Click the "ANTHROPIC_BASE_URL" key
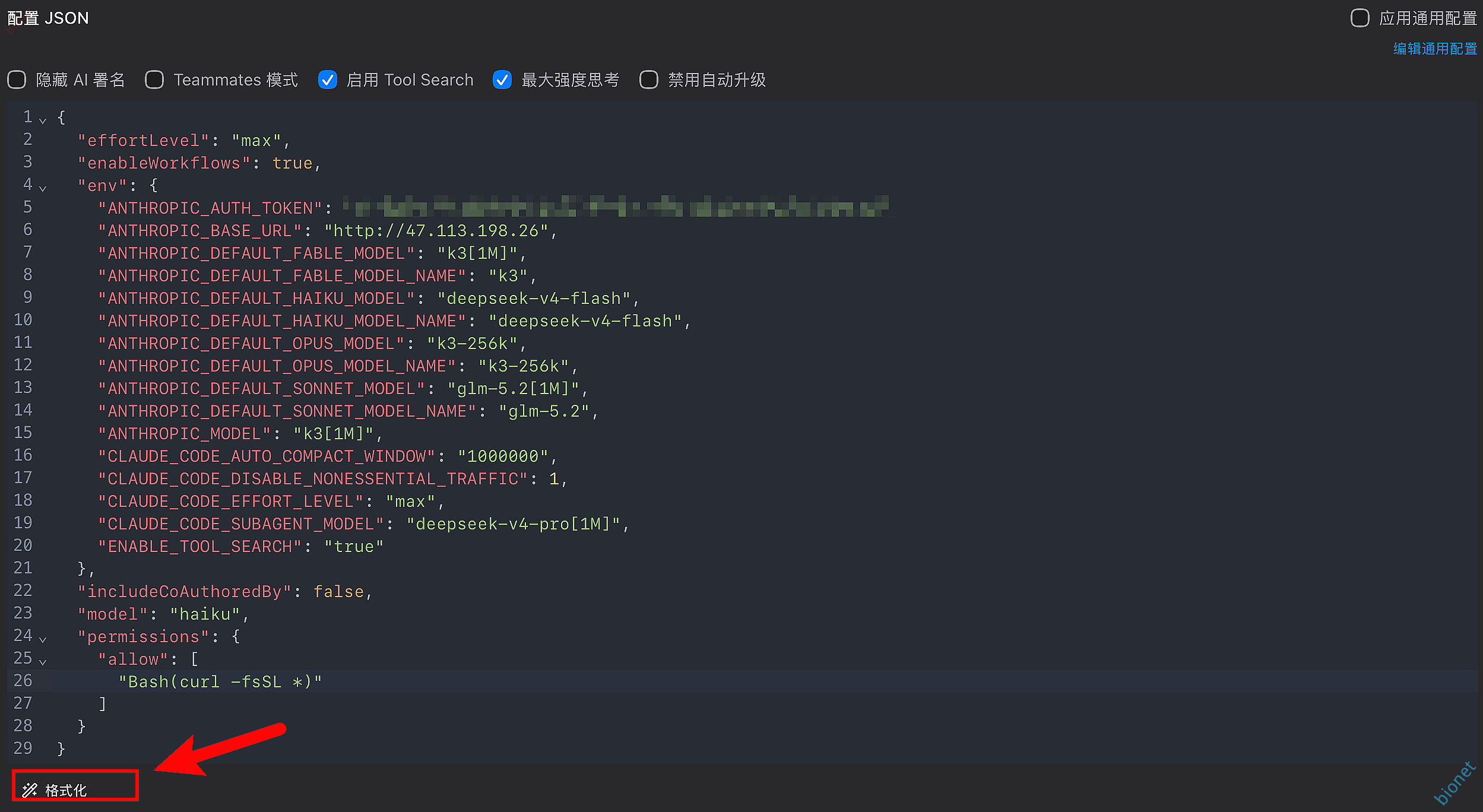Screen dimensions: 1483x812 point(200,231)
